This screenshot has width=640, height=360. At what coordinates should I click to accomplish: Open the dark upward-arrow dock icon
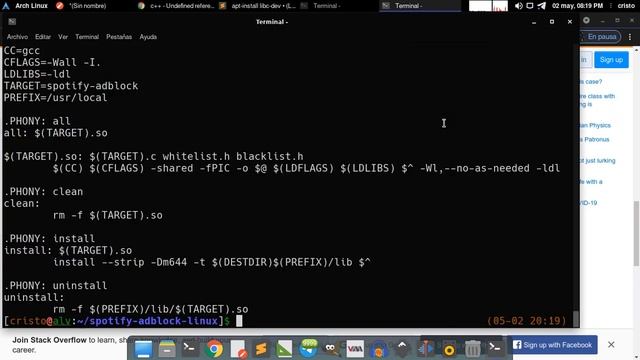402,348
